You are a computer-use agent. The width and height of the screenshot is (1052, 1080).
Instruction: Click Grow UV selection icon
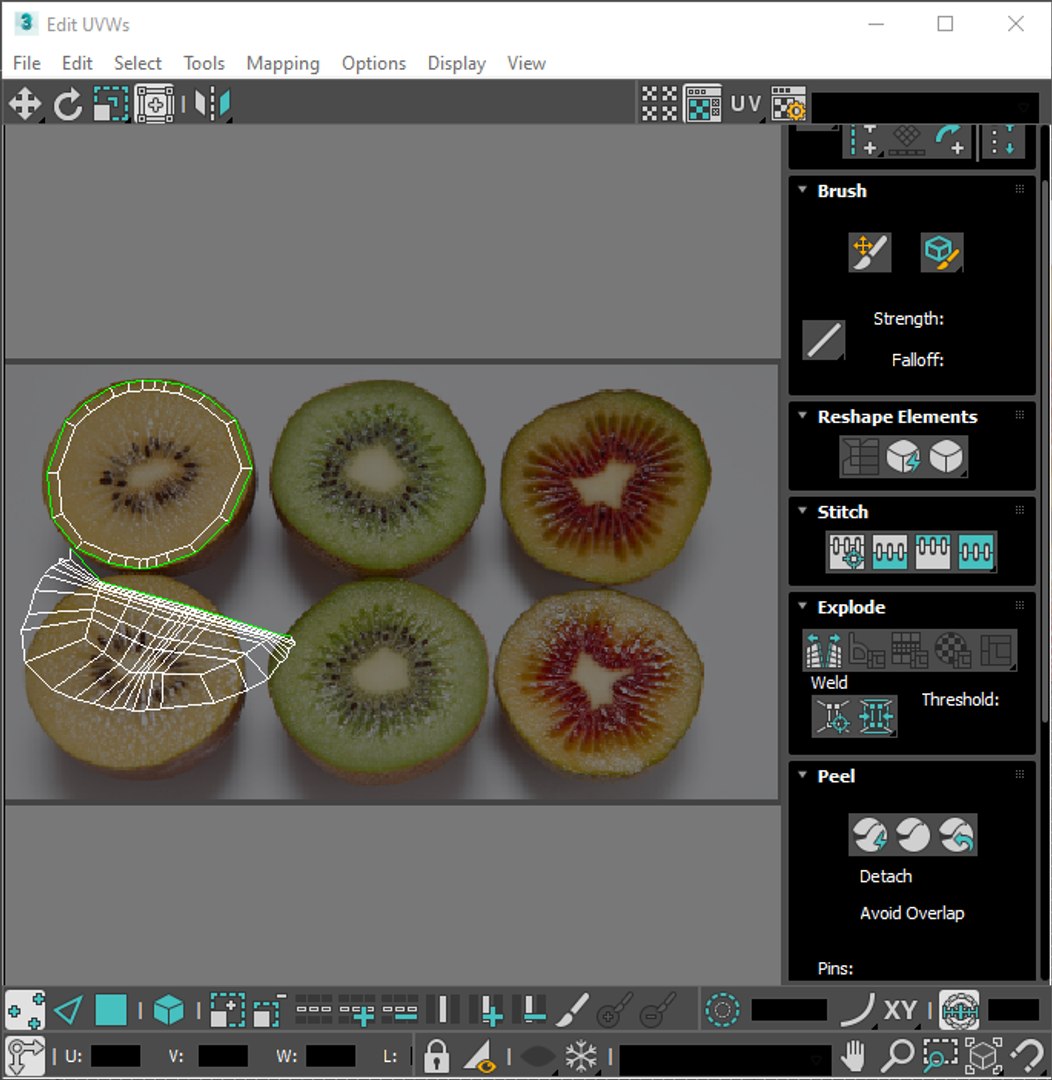click(x=227, y=1011)
